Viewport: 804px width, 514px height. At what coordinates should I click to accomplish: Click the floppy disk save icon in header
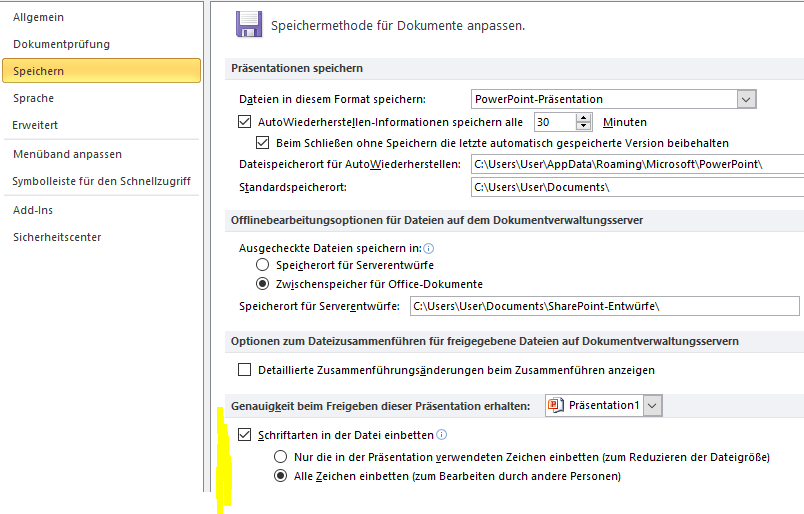coord(248,24)
